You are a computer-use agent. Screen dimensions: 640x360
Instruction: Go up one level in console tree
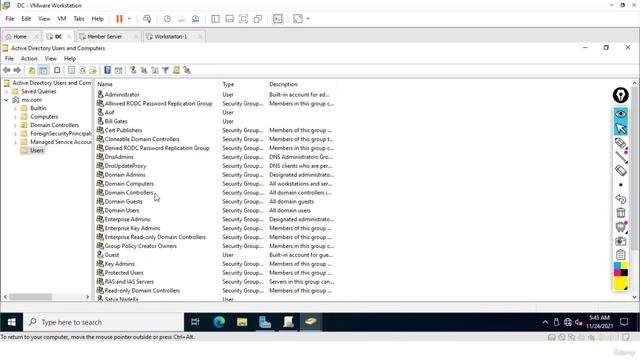(x=31, y=70)
